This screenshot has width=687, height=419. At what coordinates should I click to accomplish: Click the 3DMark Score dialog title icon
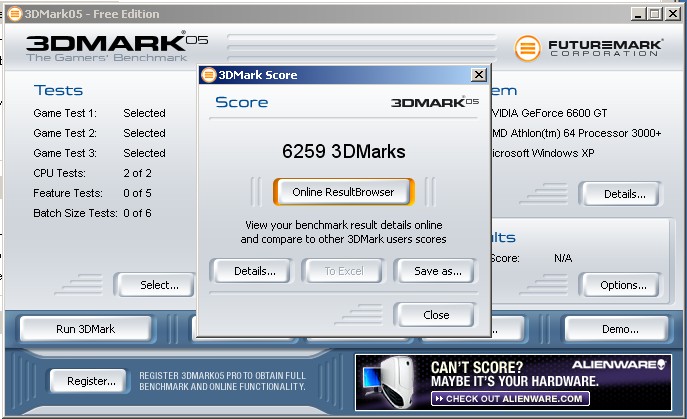pos(209,75)
